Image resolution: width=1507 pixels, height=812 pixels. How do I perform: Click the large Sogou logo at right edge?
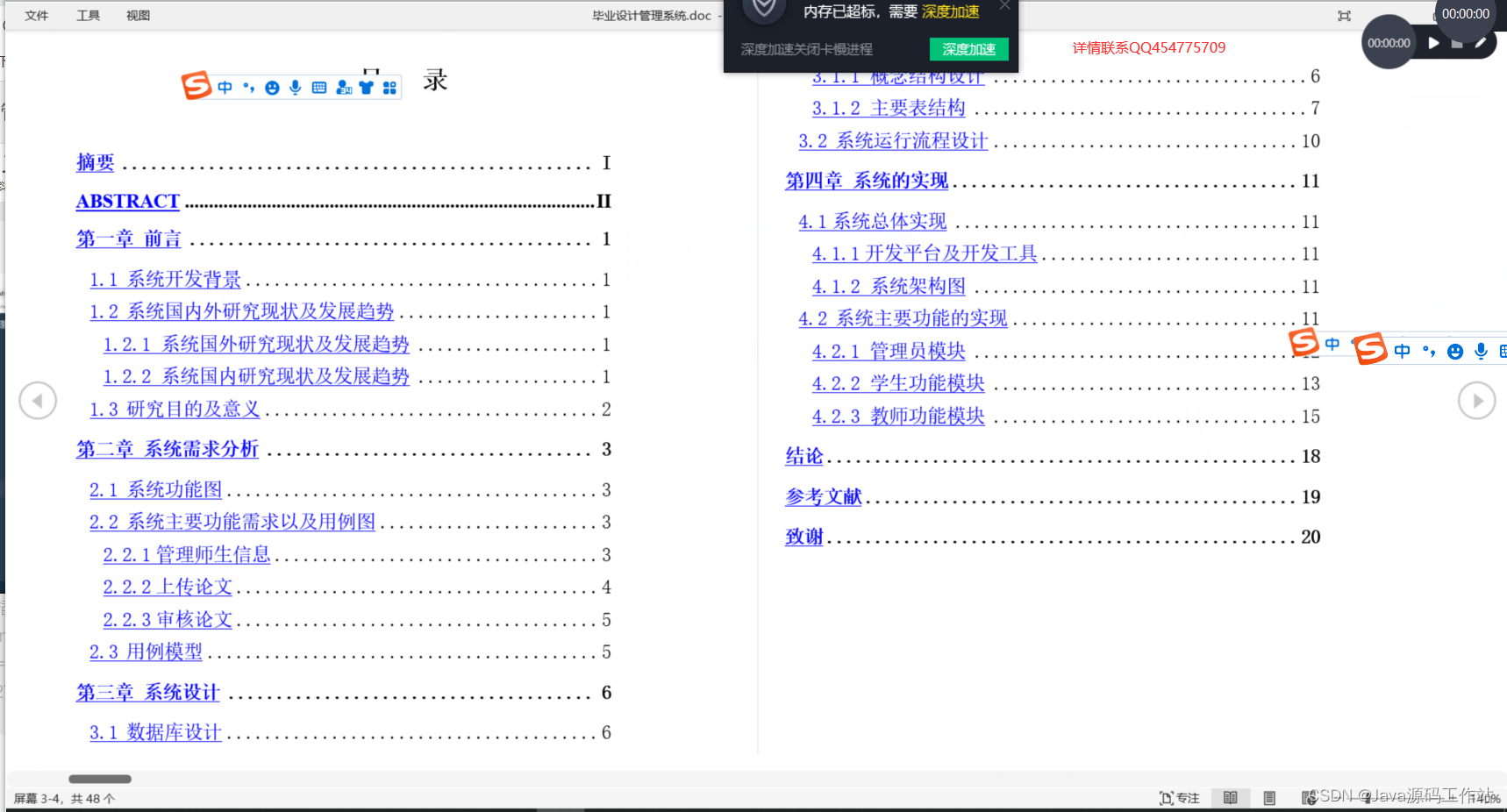pos(1370,349)
